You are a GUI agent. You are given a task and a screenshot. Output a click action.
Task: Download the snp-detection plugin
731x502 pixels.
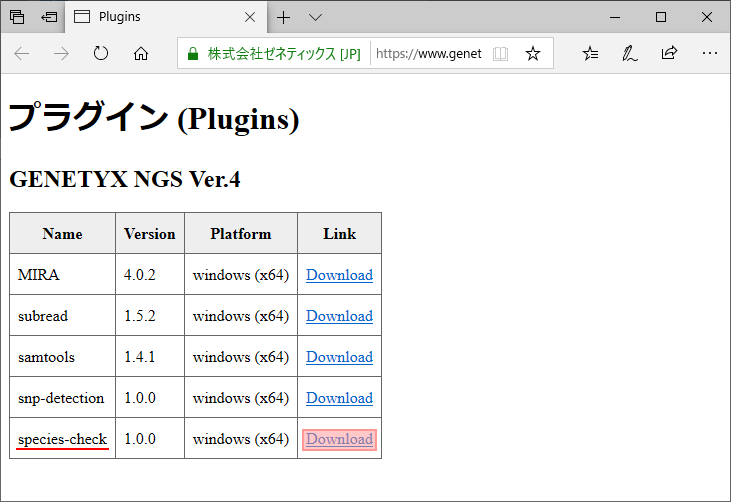point(339,398)
